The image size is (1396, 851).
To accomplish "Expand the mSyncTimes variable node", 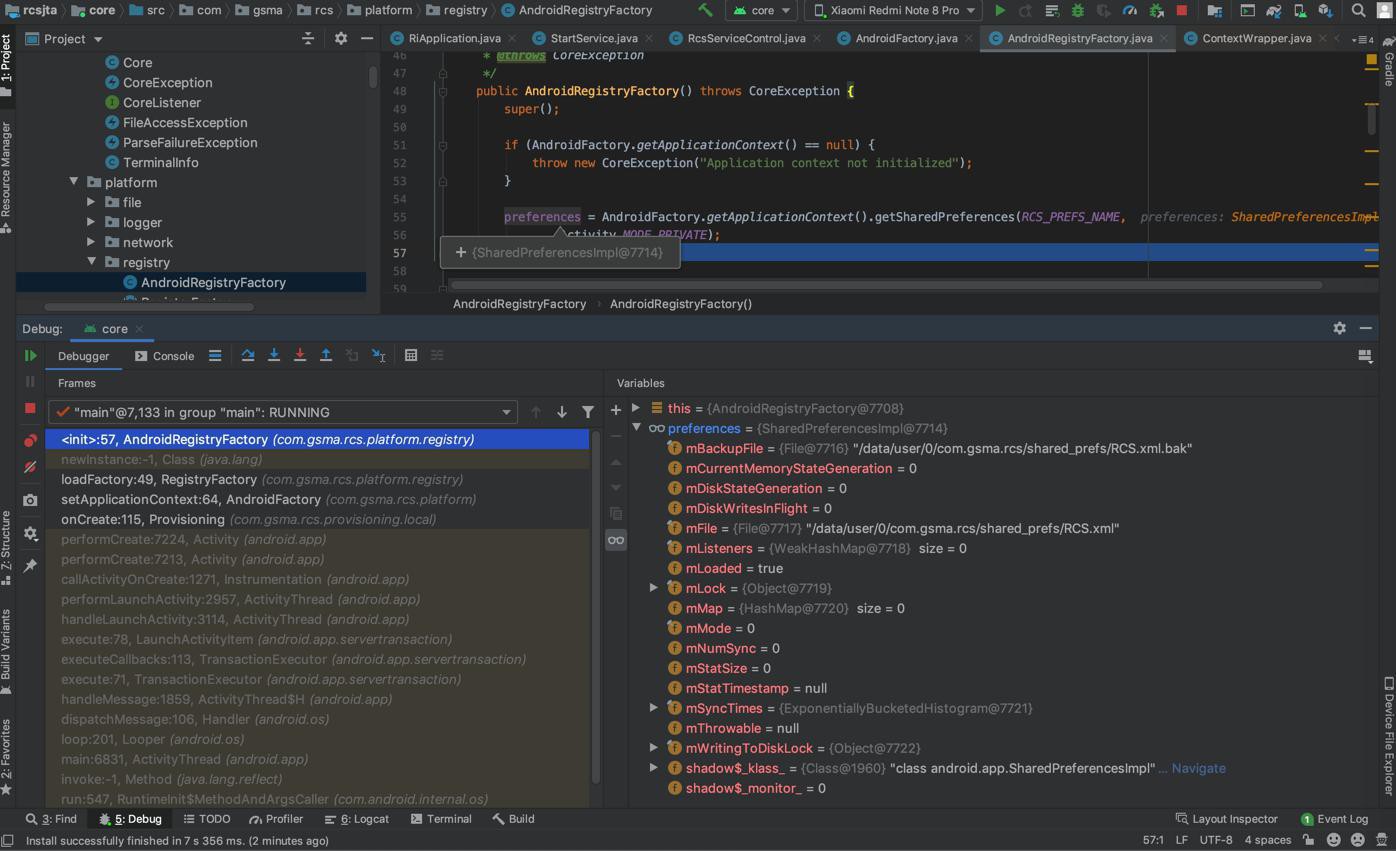I will [x=654, y=708].
